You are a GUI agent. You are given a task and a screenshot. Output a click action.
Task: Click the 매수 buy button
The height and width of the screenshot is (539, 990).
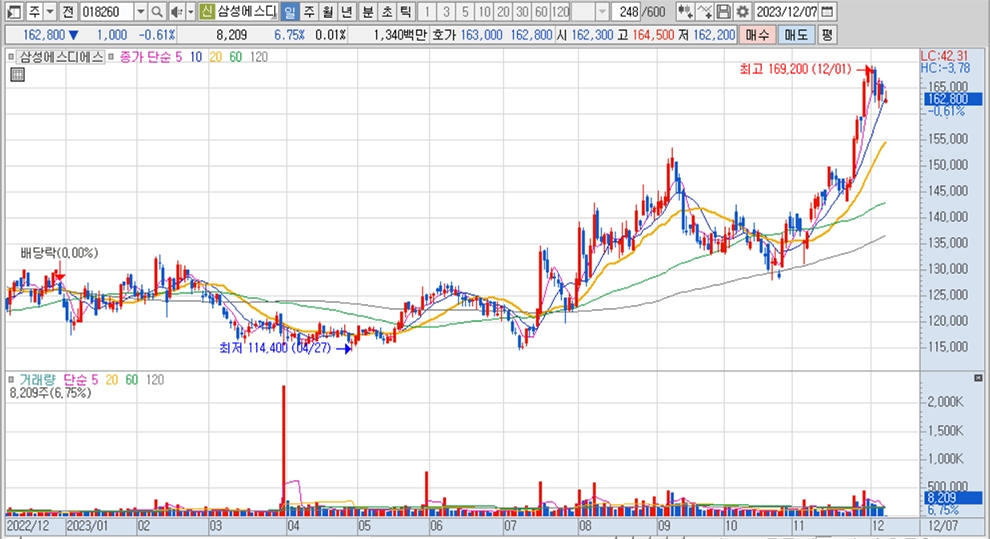[757, 35]
